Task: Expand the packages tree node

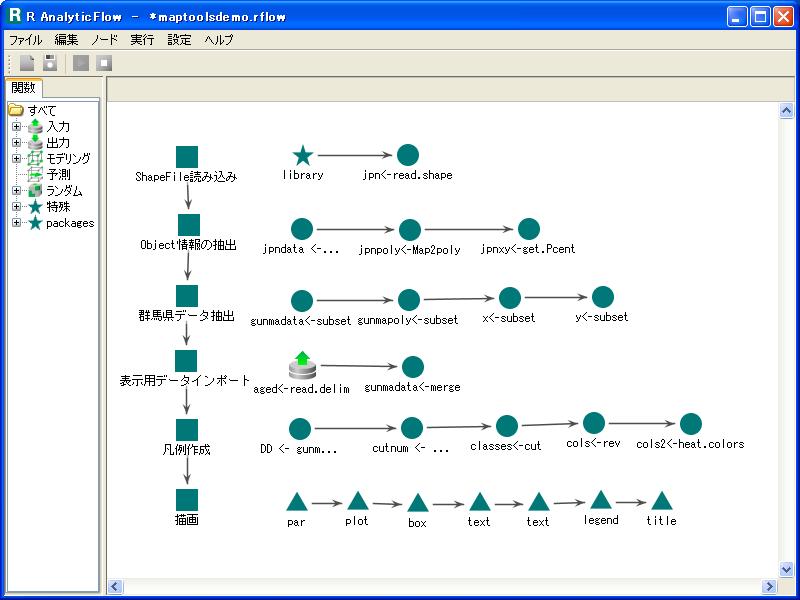Action: point(16,223)
